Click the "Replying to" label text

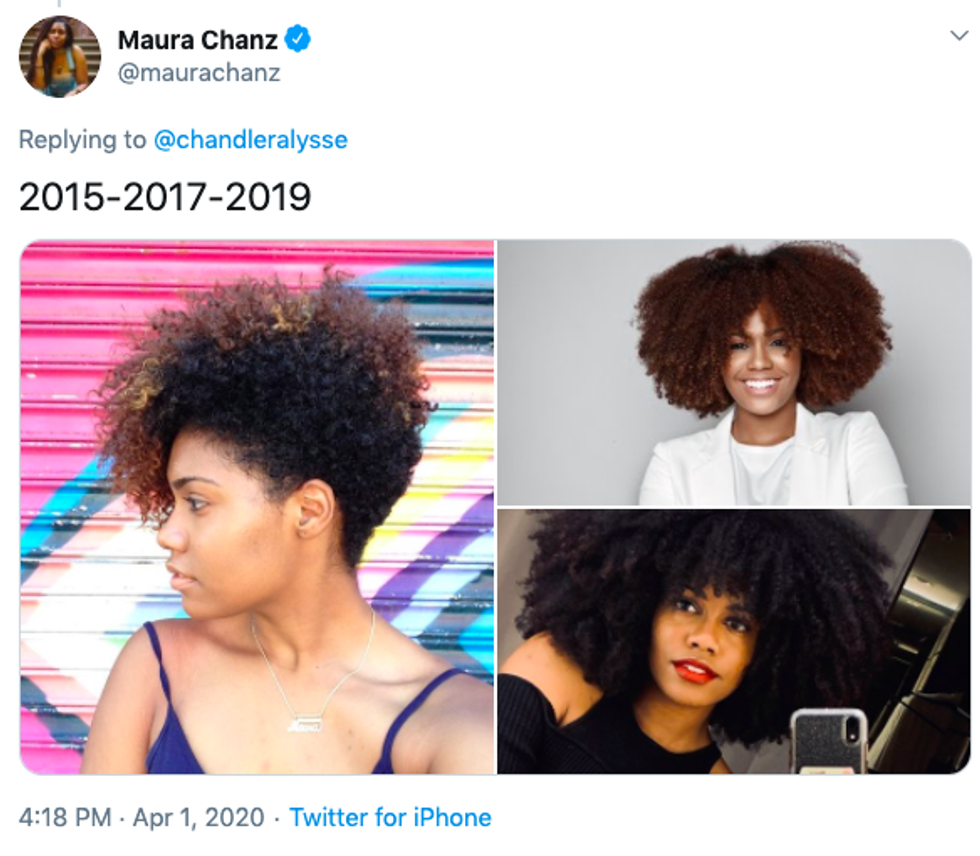pyautogui.click(x=82, y=140)
